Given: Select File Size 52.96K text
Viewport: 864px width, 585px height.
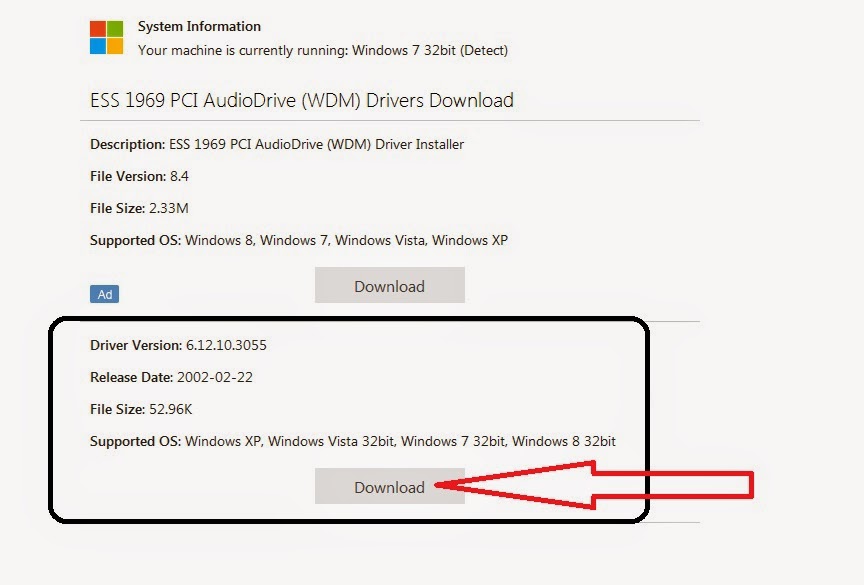Looking at the screenshot, I should pos(141,409).
